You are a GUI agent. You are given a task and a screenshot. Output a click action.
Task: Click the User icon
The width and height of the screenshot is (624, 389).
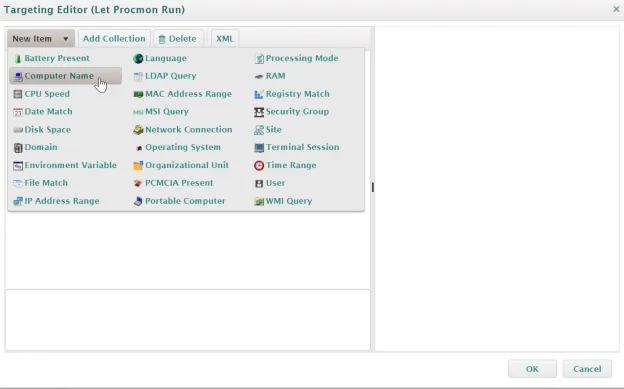259,184
